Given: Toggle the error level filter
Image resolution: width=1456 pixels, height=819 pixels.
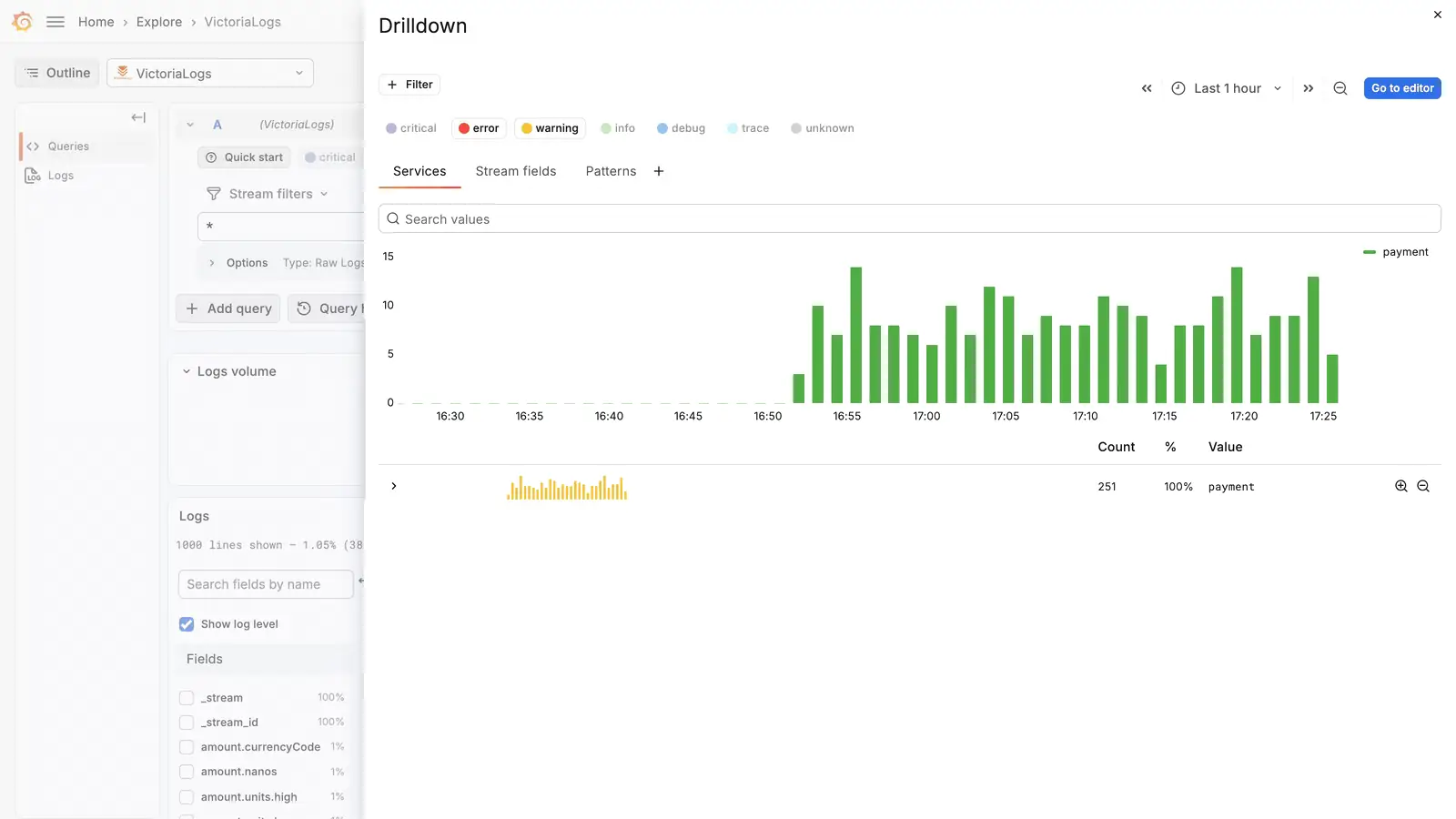Looking at the screenshot, I should click(x=479, y=128).
